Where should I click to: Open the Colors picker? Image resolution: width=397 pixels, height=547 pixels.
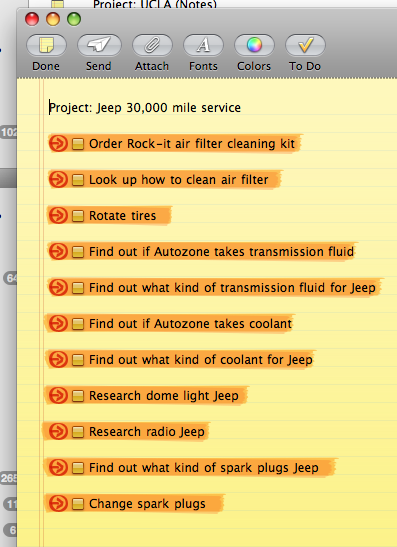254,45
